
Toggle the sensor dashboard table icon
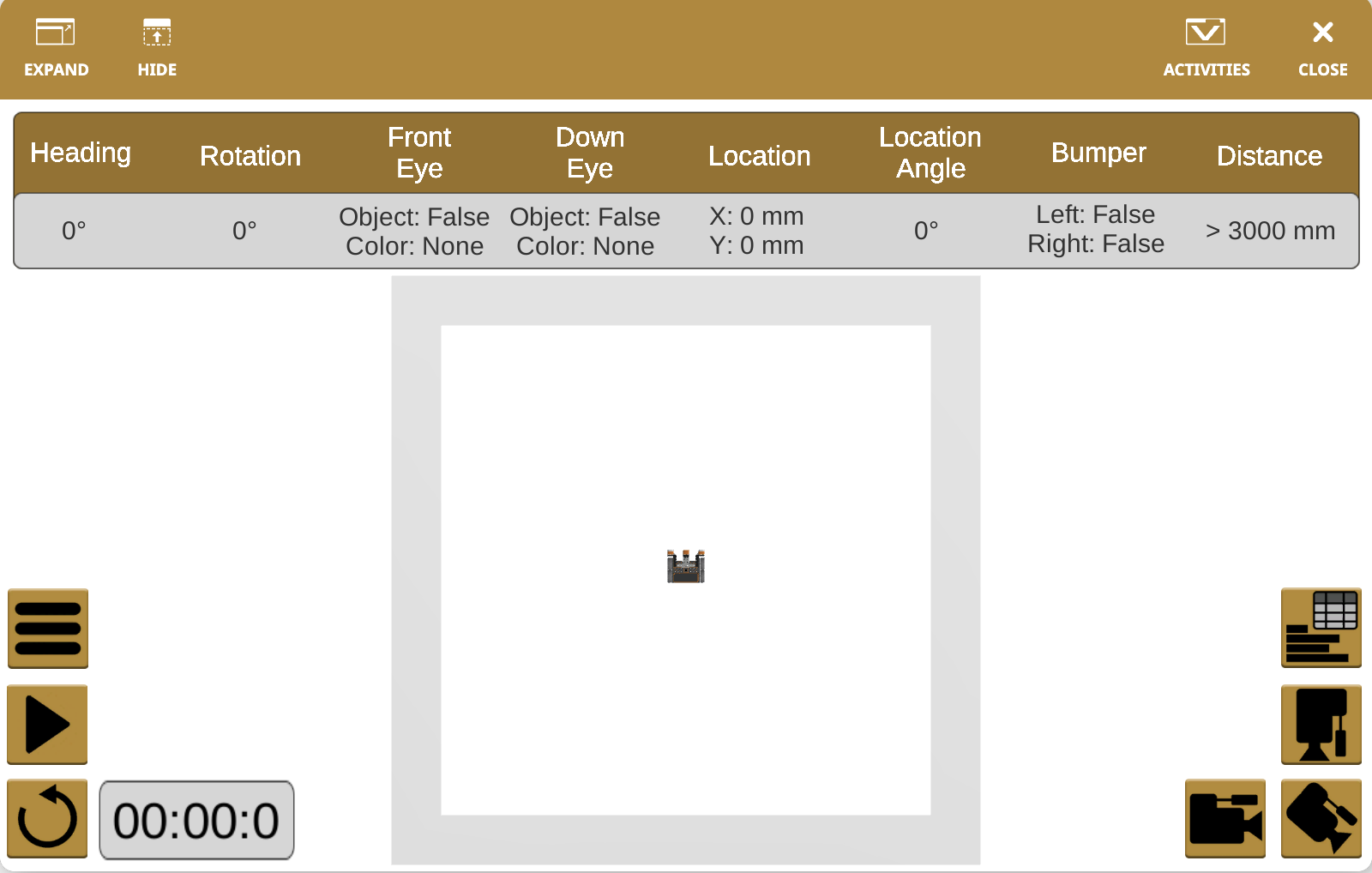[1321, 629]
